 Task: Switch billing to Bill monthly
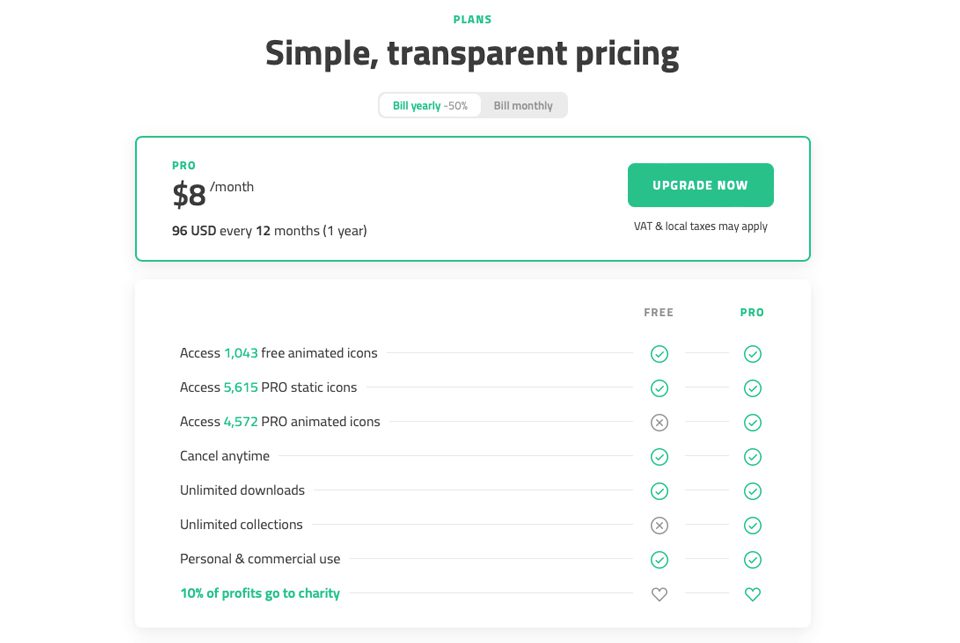pos(524,105)
